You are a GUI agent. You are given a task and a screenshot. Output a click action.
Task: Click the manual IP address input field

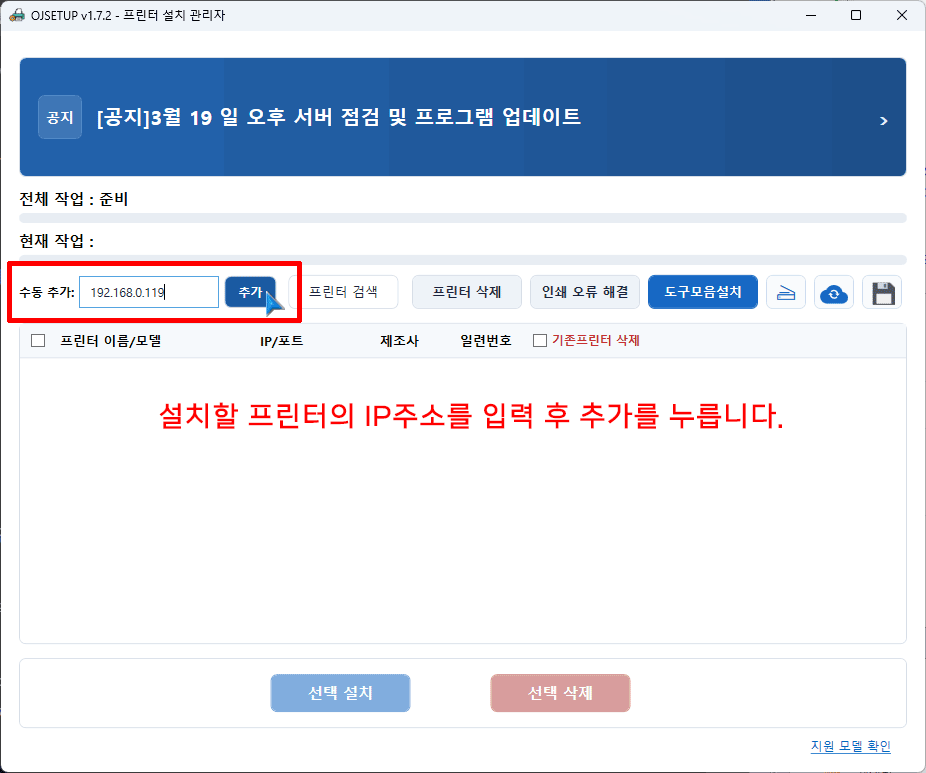point(148,292)
